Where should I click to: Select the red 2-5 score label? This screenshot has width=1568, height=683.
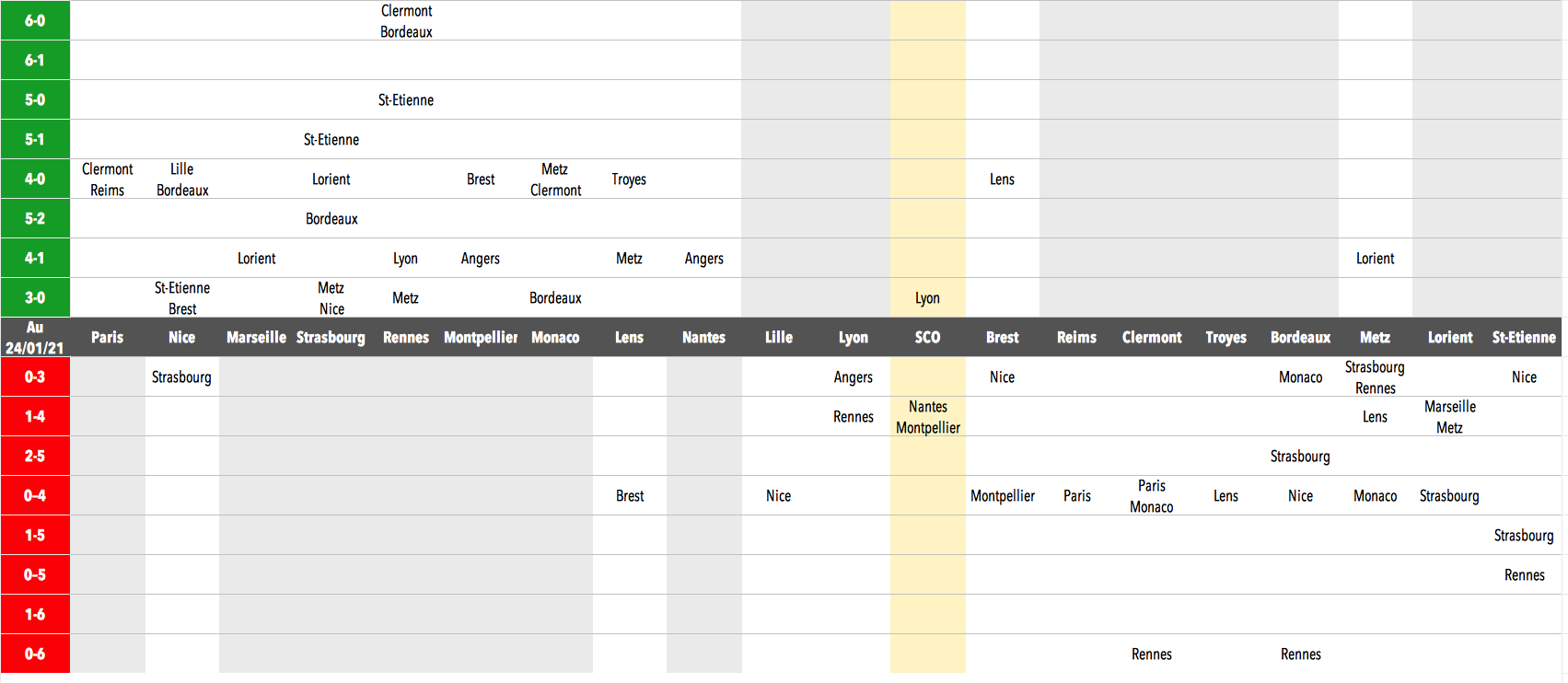tap(35, 456)
